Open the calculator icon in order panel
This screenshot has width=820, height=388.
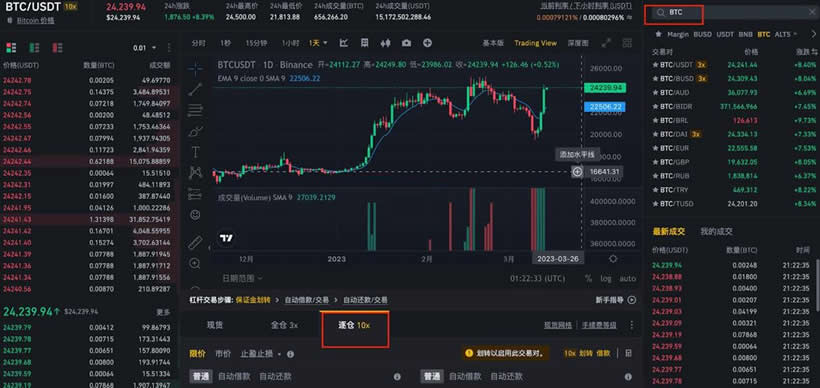point(629,353)
